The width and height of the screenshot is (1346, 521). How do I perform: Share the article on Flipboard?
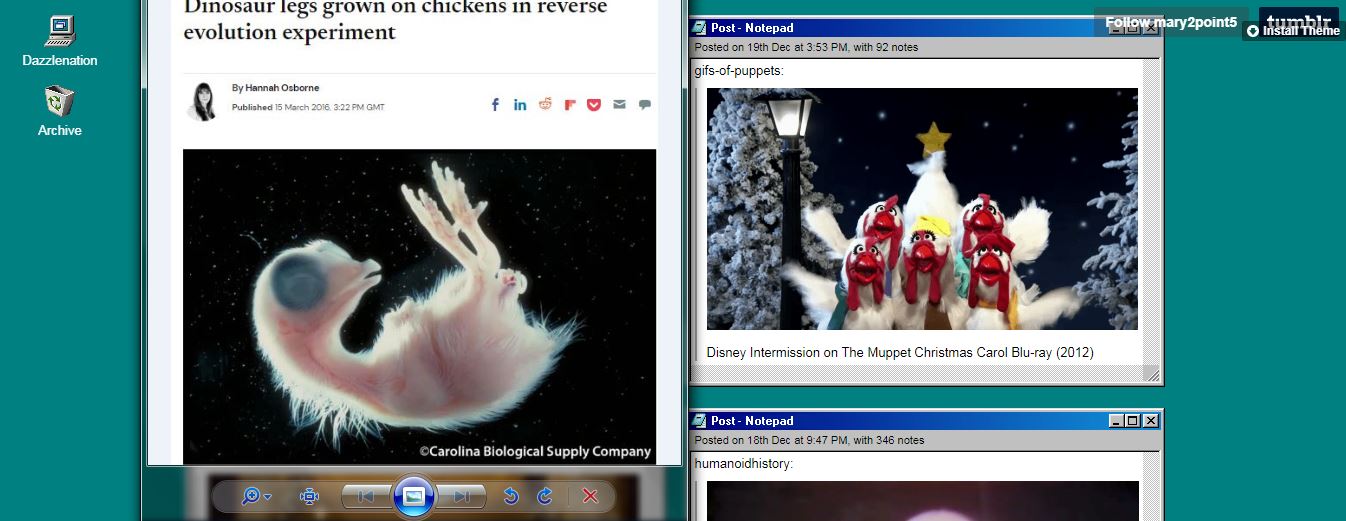point(569,104)
